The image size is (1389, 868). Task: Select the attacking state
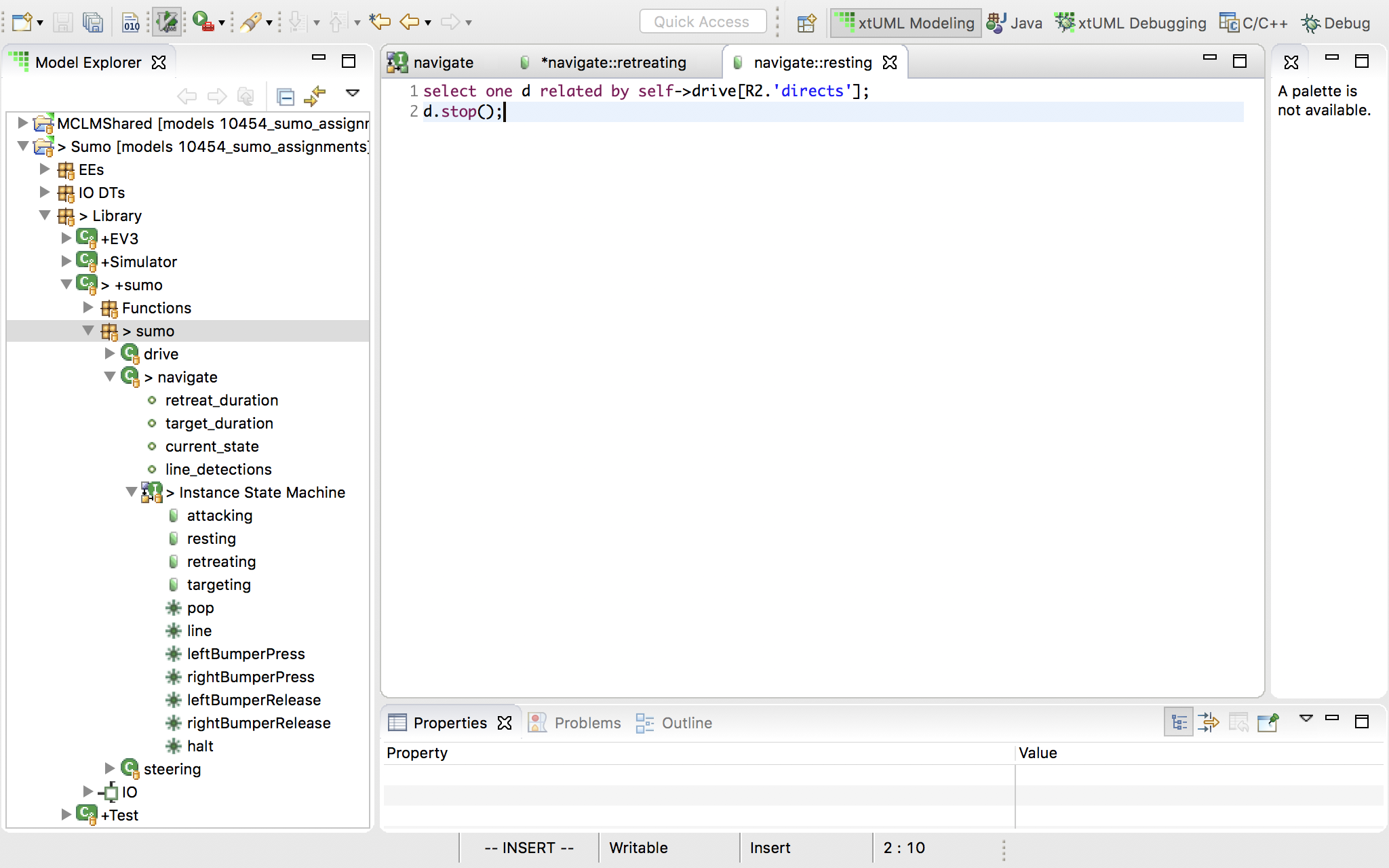pos(220,515)
